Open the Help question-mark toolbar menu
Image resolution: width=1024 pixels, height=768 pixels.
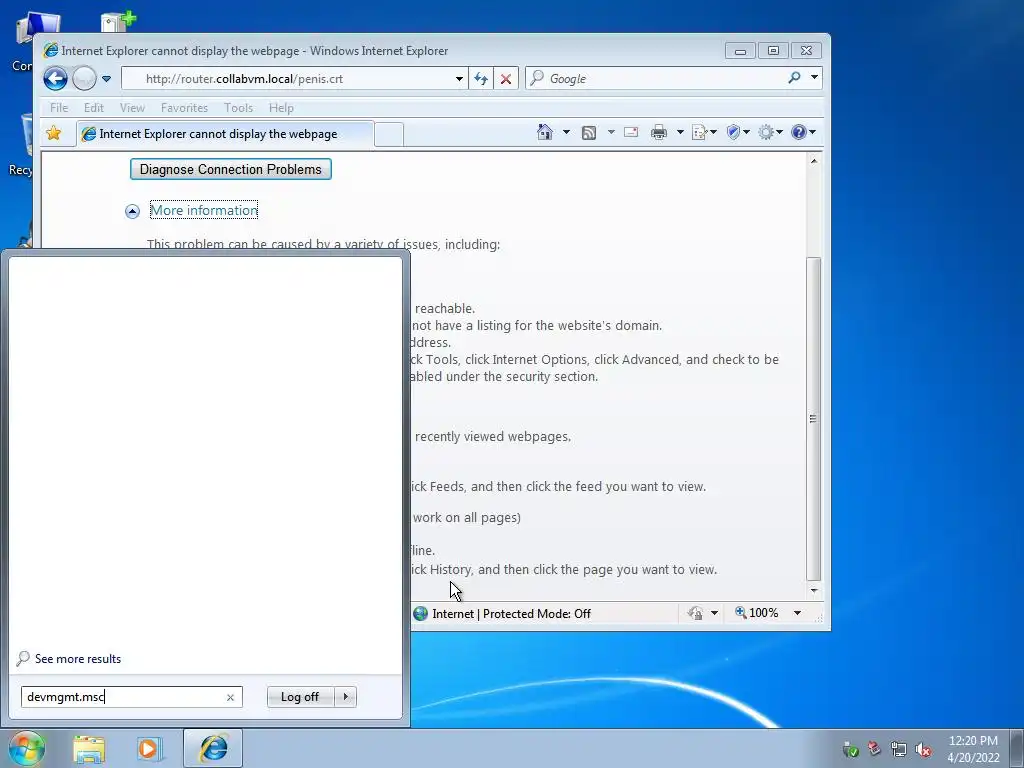pos(803,133)
